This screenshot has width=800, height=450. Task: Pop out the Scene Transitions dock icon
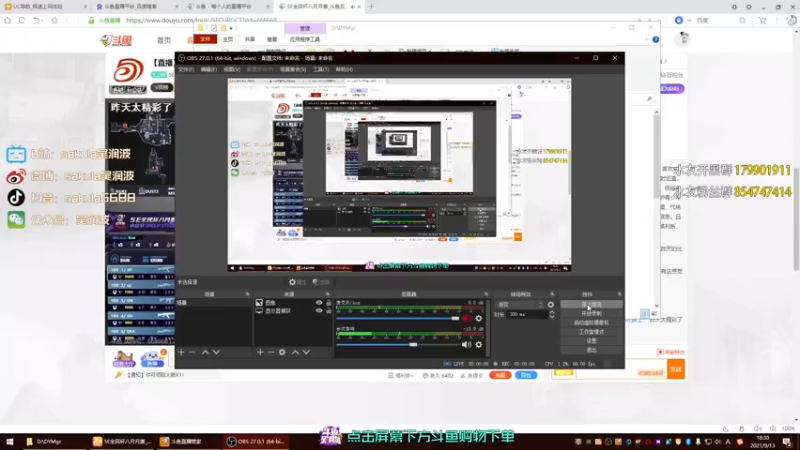[x=552, y=294]
